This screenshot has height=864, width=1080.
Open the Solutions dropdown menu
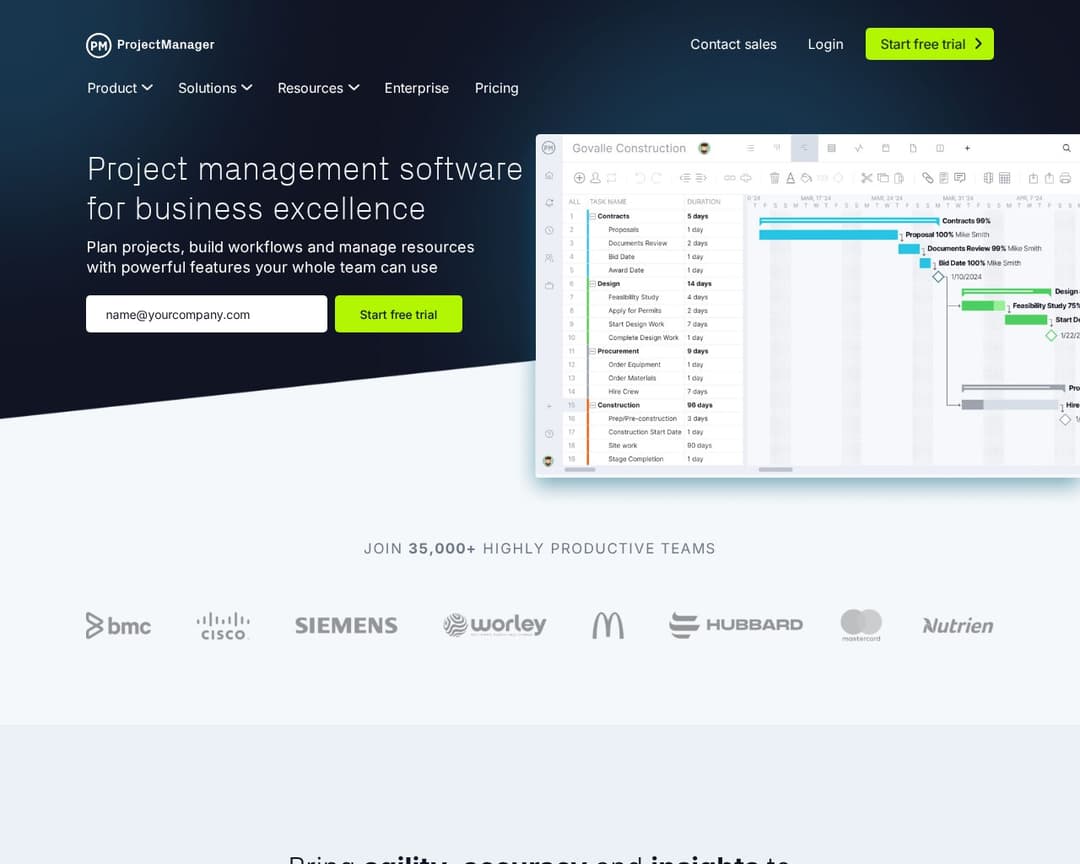tap(215, 88)
